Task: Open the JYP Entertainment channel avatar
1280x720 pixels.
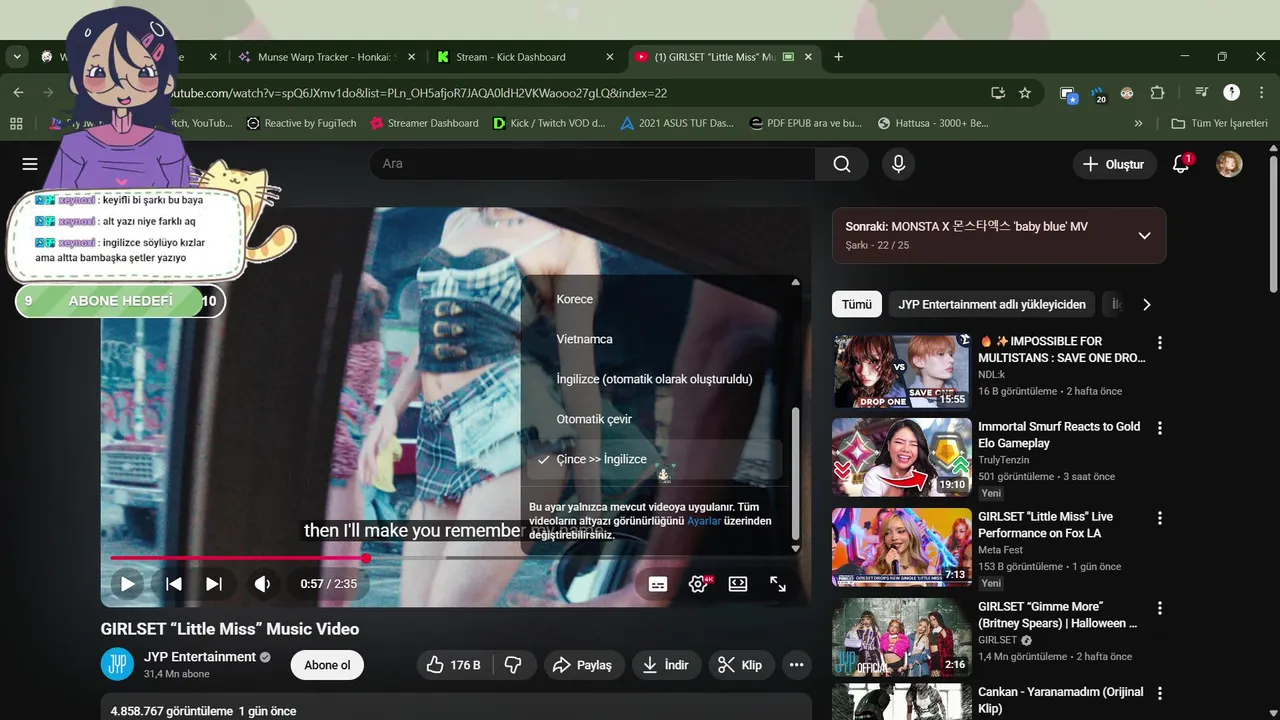Action: point(117,665)
